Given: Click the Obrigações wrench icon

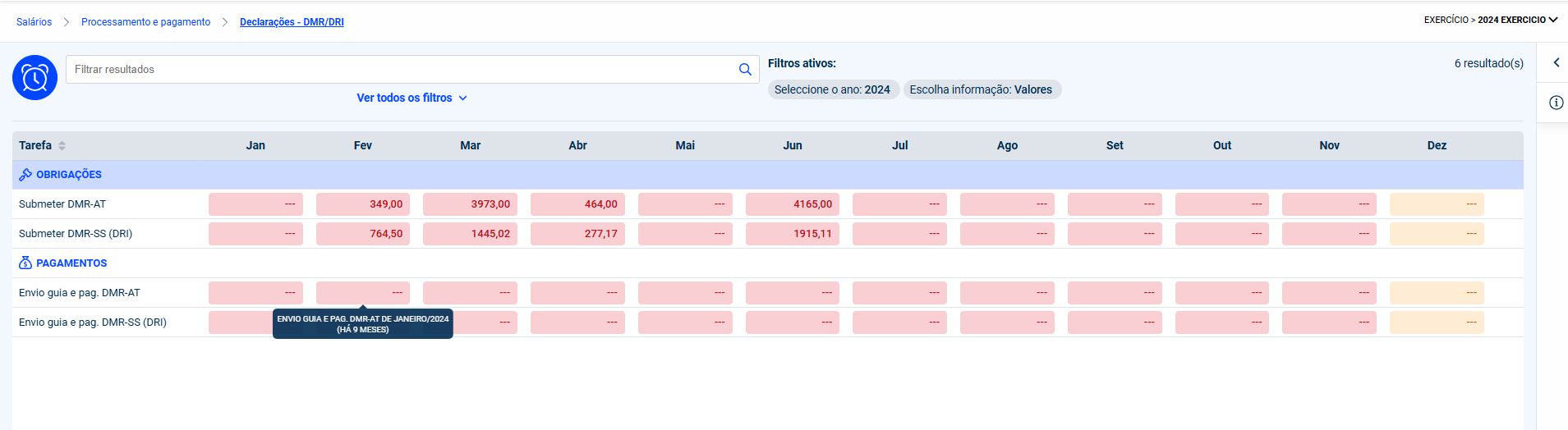Looking at the screenshot, I should [25, 175].
